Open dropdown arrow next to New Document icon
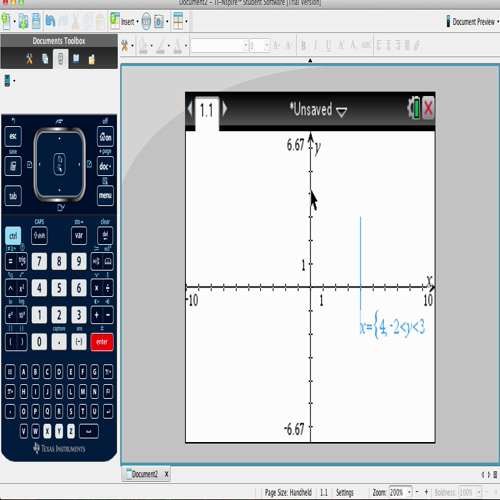 tap(14, 21)
